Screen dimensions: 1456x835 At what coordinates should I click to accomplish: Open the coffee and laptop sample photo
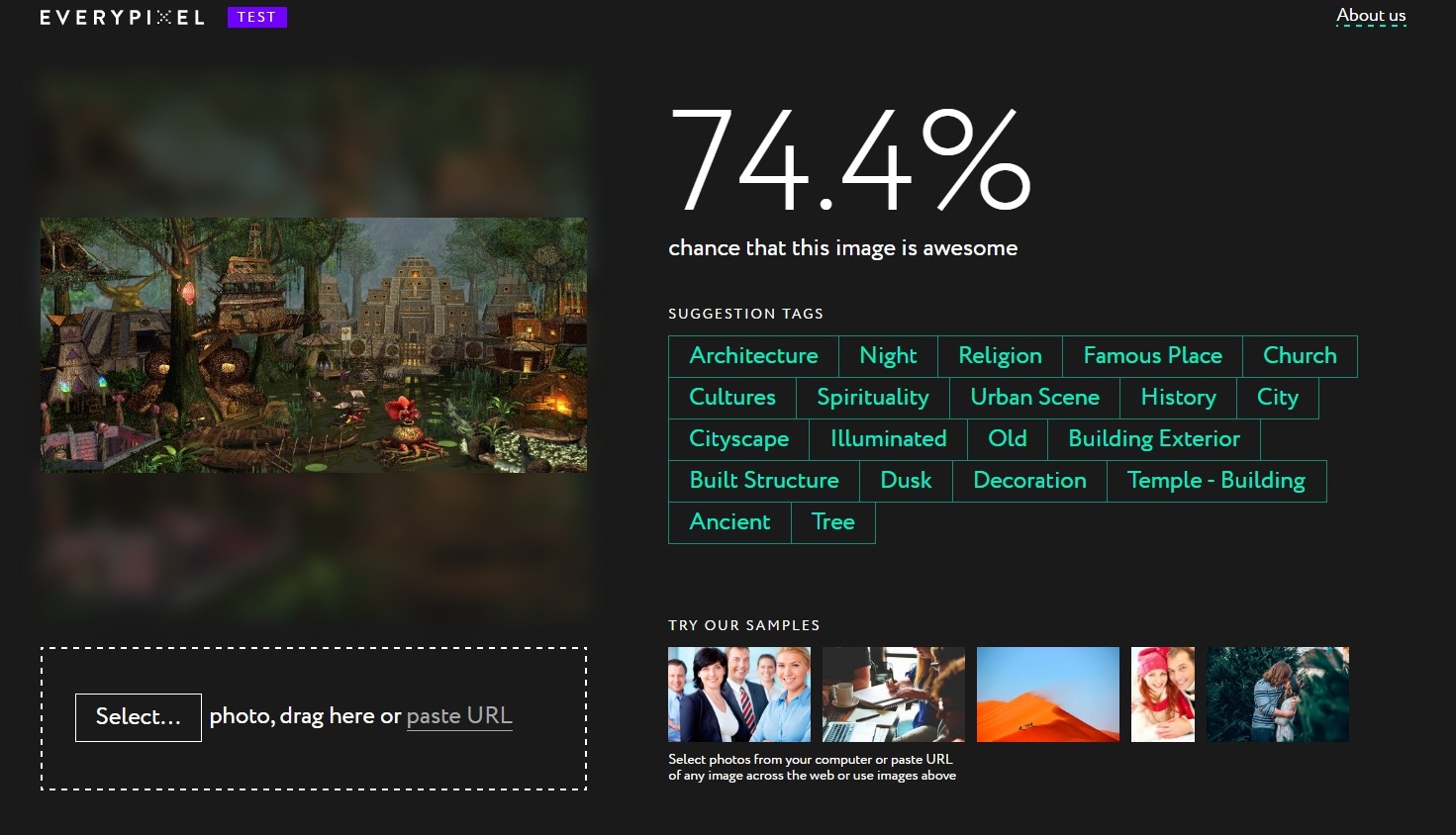[x=894, y=695]
